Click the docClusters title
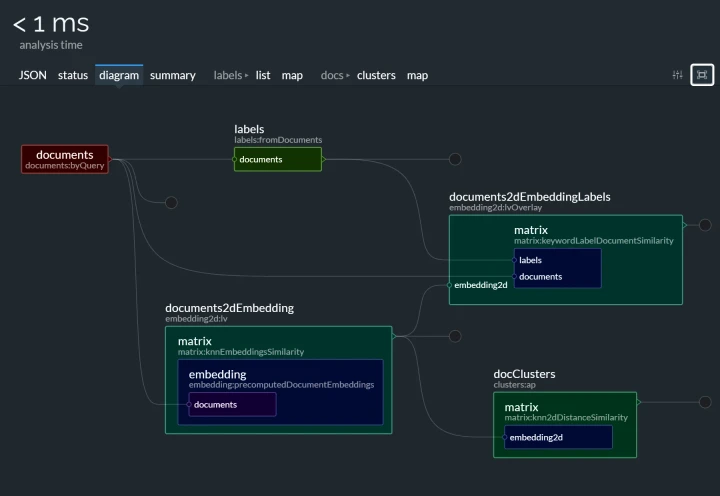The image size is (720, 496). coord(524,374)
